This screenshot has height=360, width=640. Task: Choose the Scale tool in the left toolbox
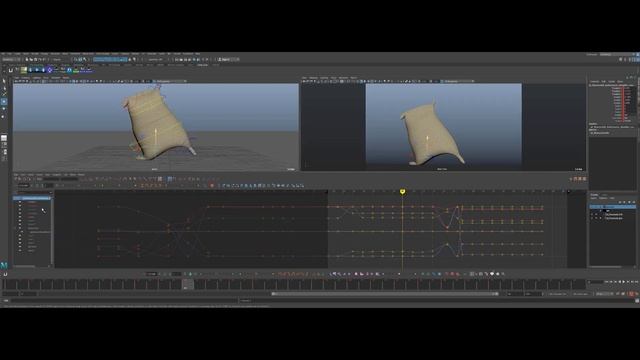(4, 116)
